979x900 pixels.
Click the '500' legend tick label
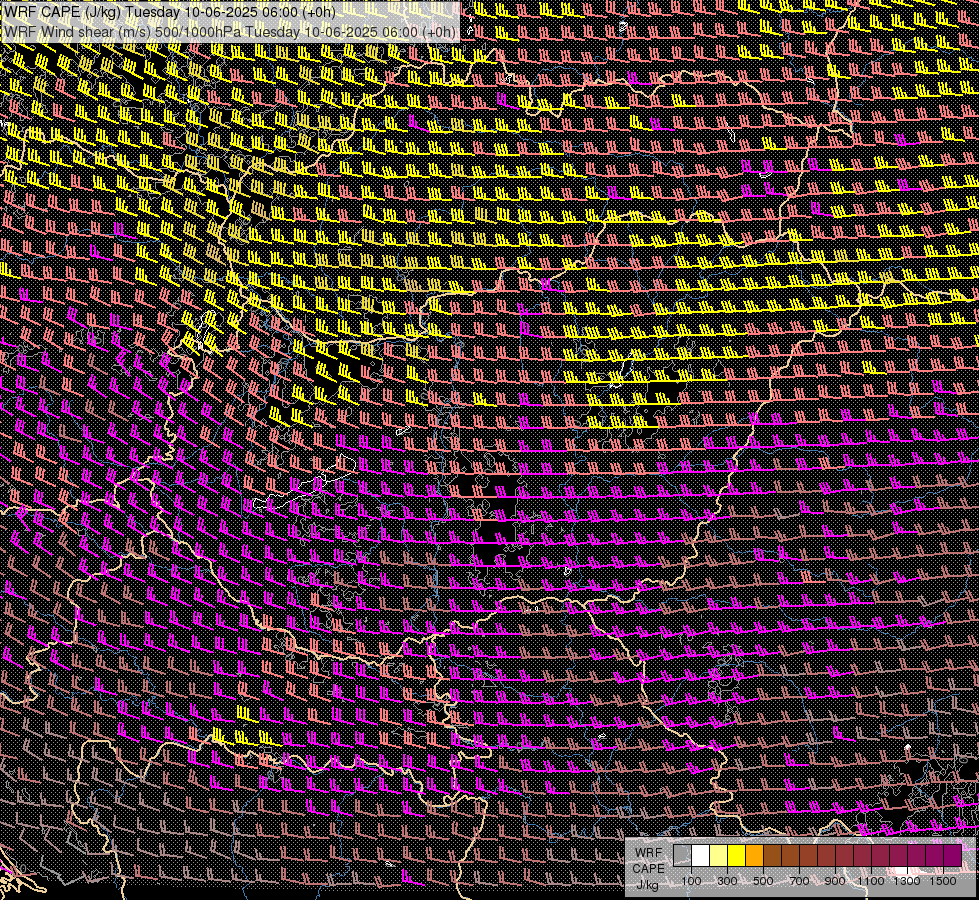tap(763, 881)
